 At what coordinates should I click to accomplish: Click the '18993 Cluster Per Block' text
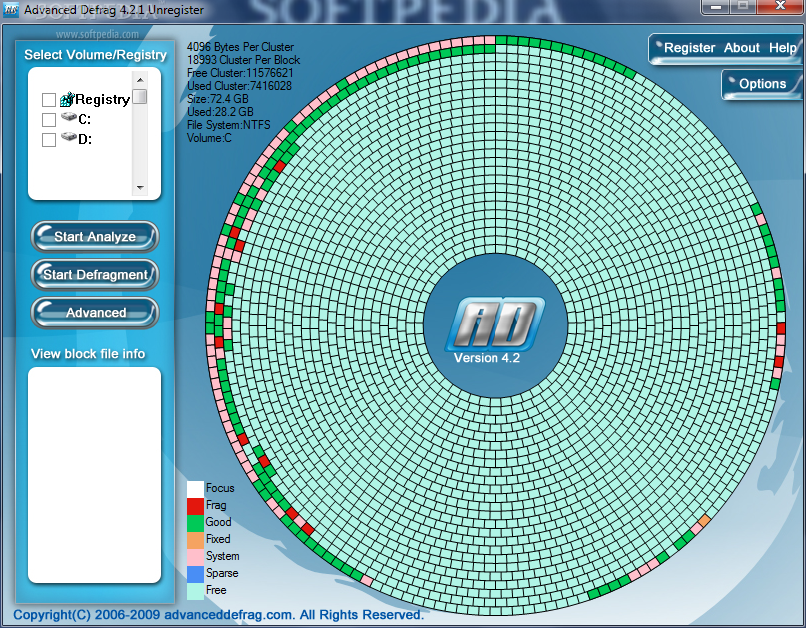(244, 60)
